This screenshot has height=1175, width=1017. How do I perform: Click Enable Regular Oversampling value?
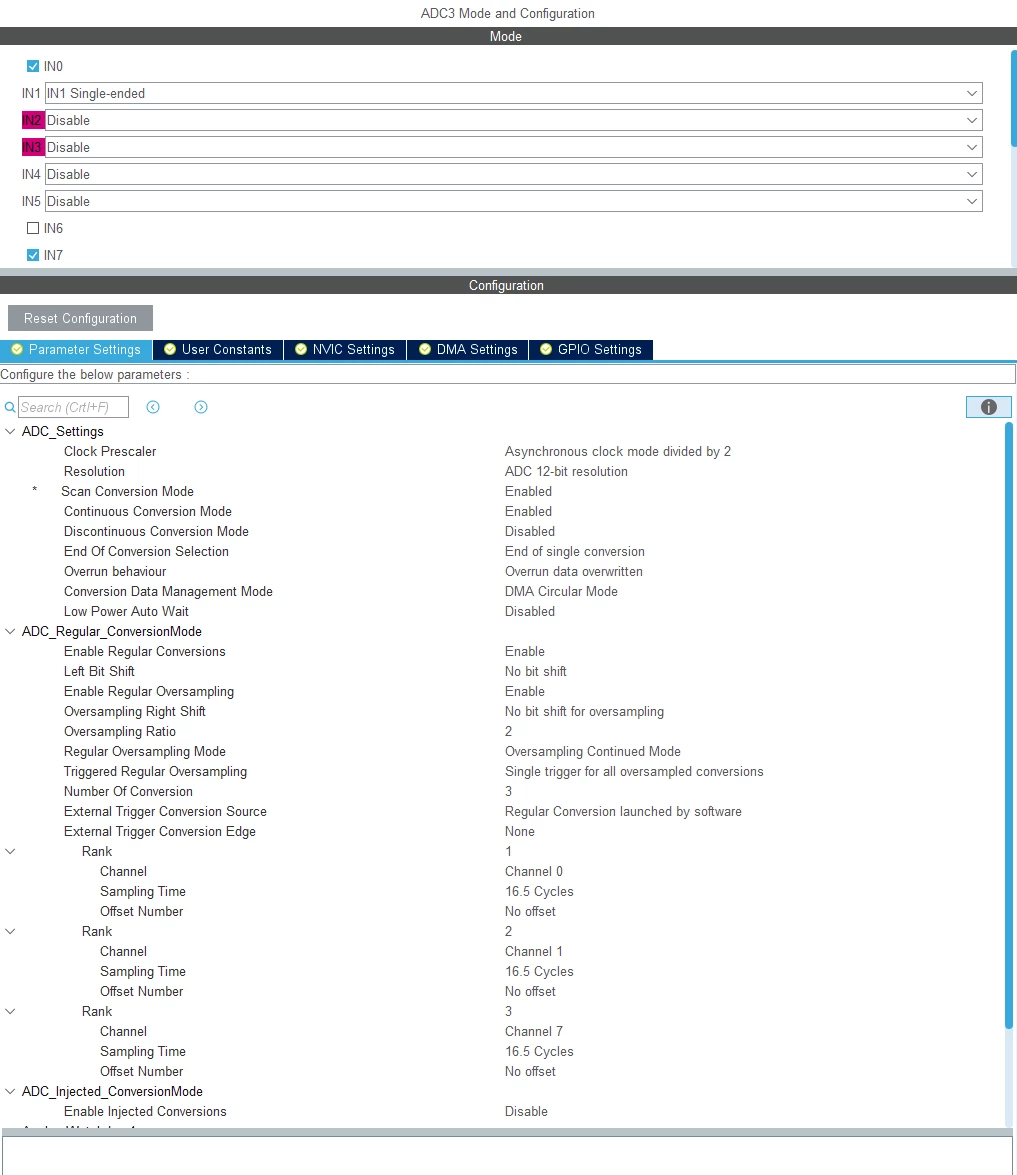525,692
